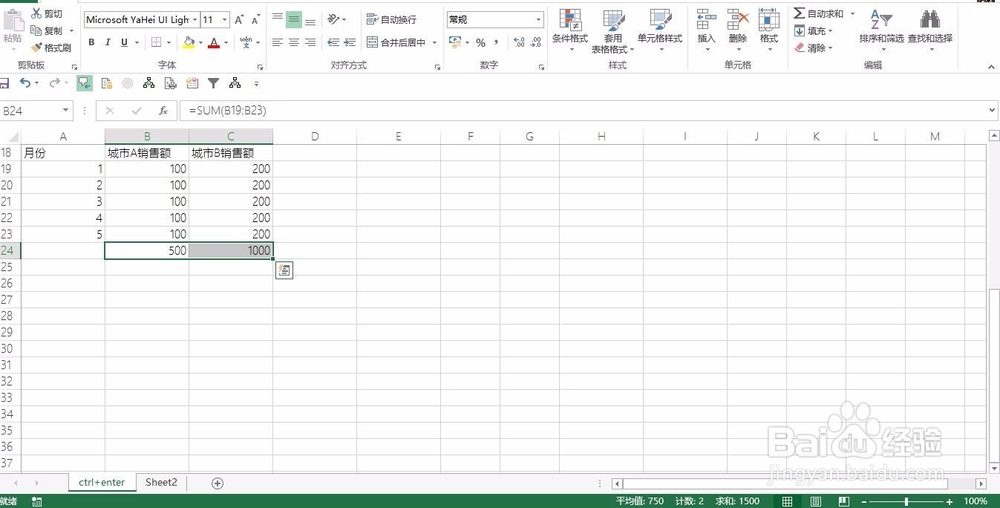Apply red font color
Image resolution: width=1000 pixels, height=508 pixels.
tap(214, 42)
